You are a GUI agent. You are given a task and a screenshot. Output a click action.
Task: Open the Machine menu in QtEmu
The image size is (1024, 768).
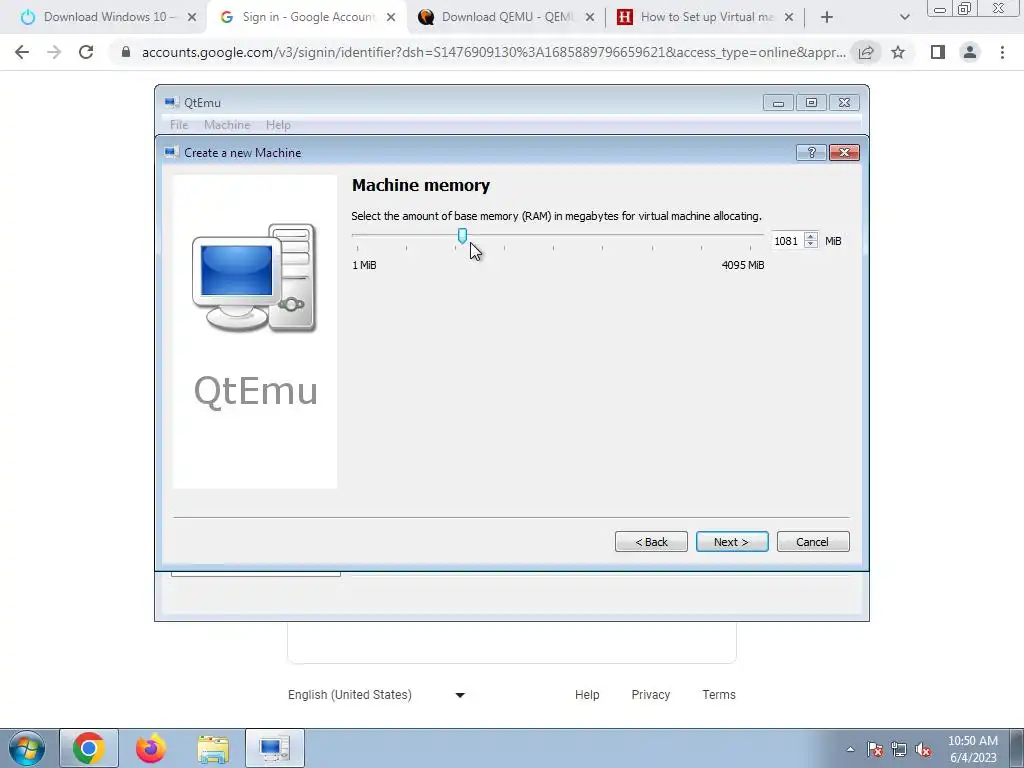click(x=227, y=125)
